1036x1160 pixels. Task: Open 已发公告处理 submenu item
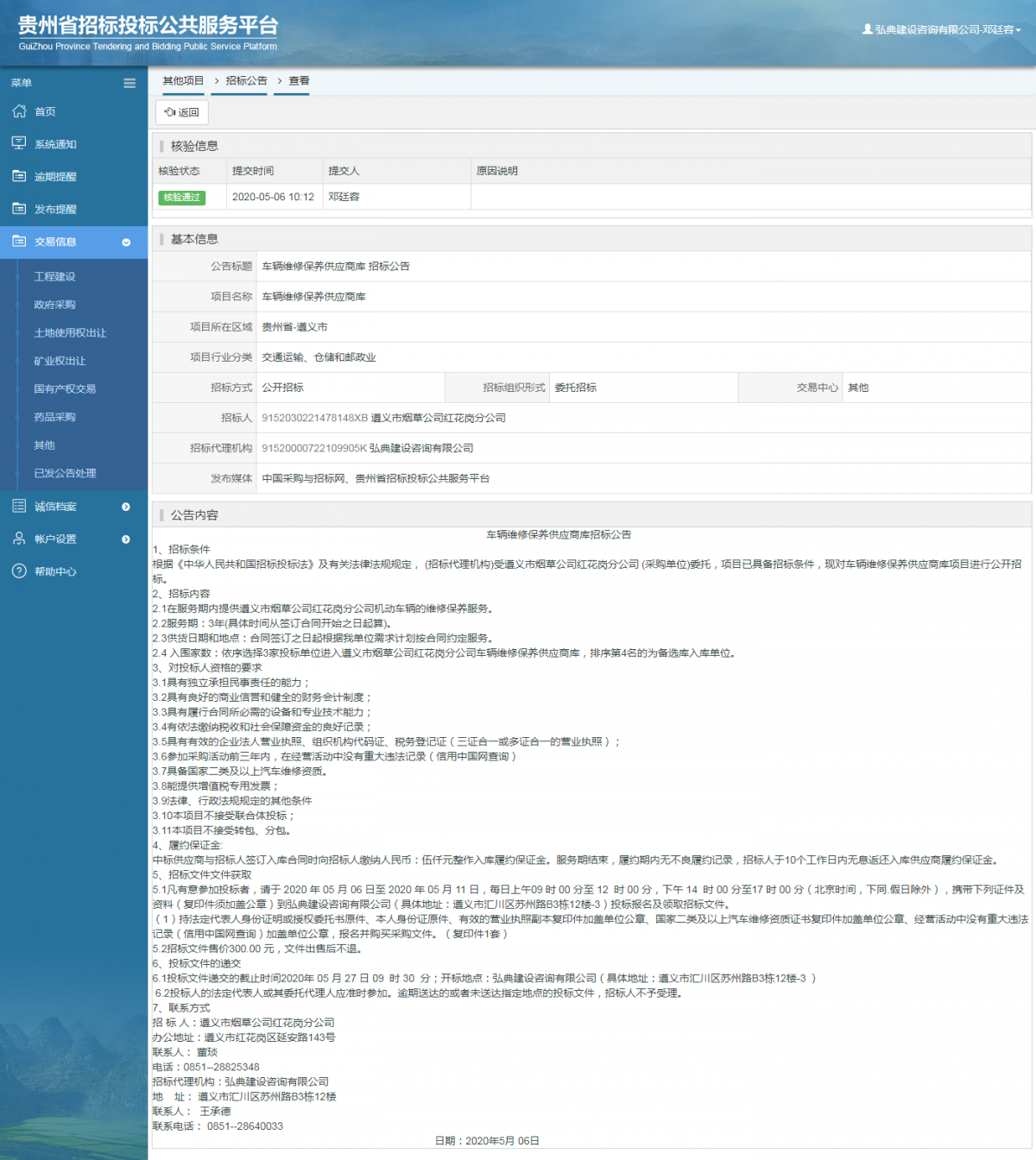point(65,473)
